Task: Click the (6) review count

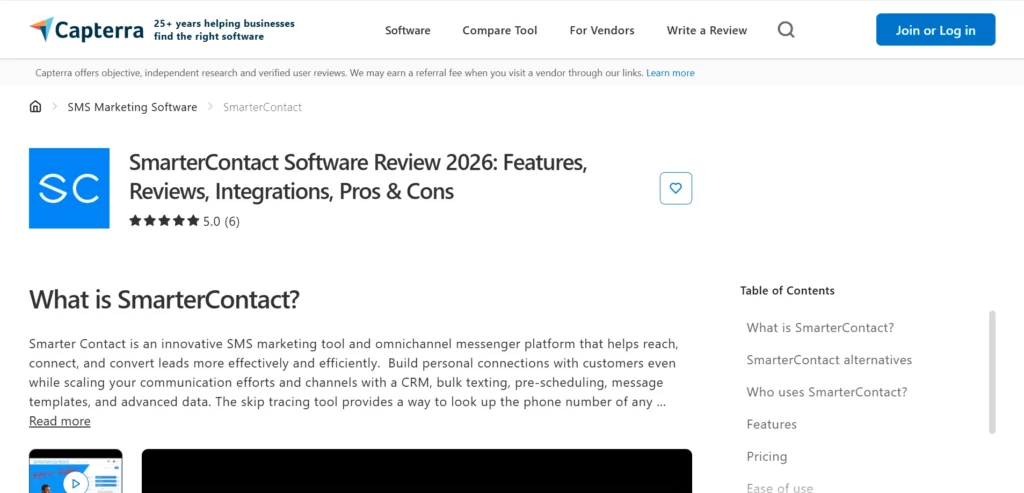Action: pos(232,221)
